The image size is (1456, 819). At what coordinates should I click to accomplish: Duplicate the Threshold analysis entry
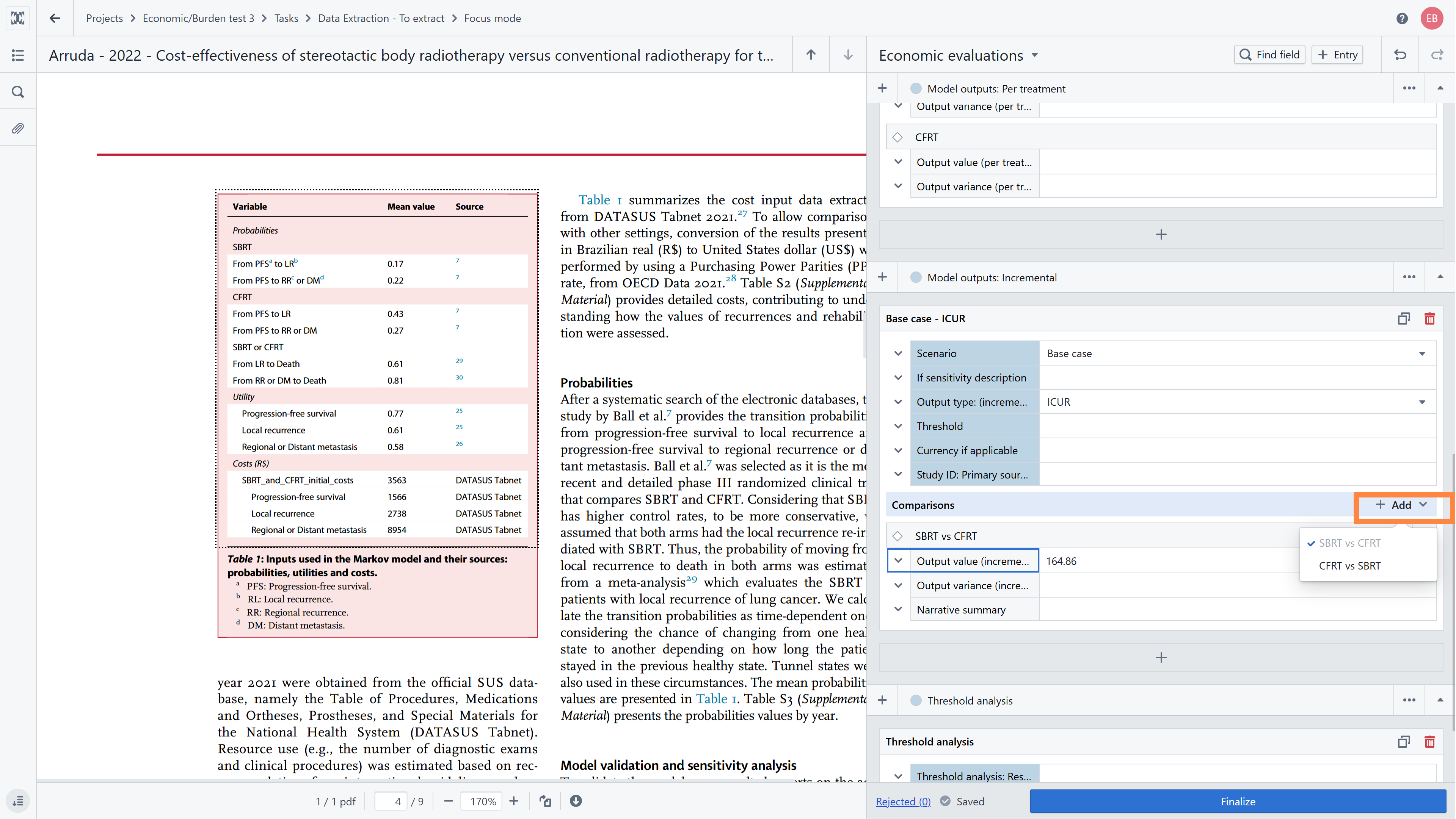1404,742
